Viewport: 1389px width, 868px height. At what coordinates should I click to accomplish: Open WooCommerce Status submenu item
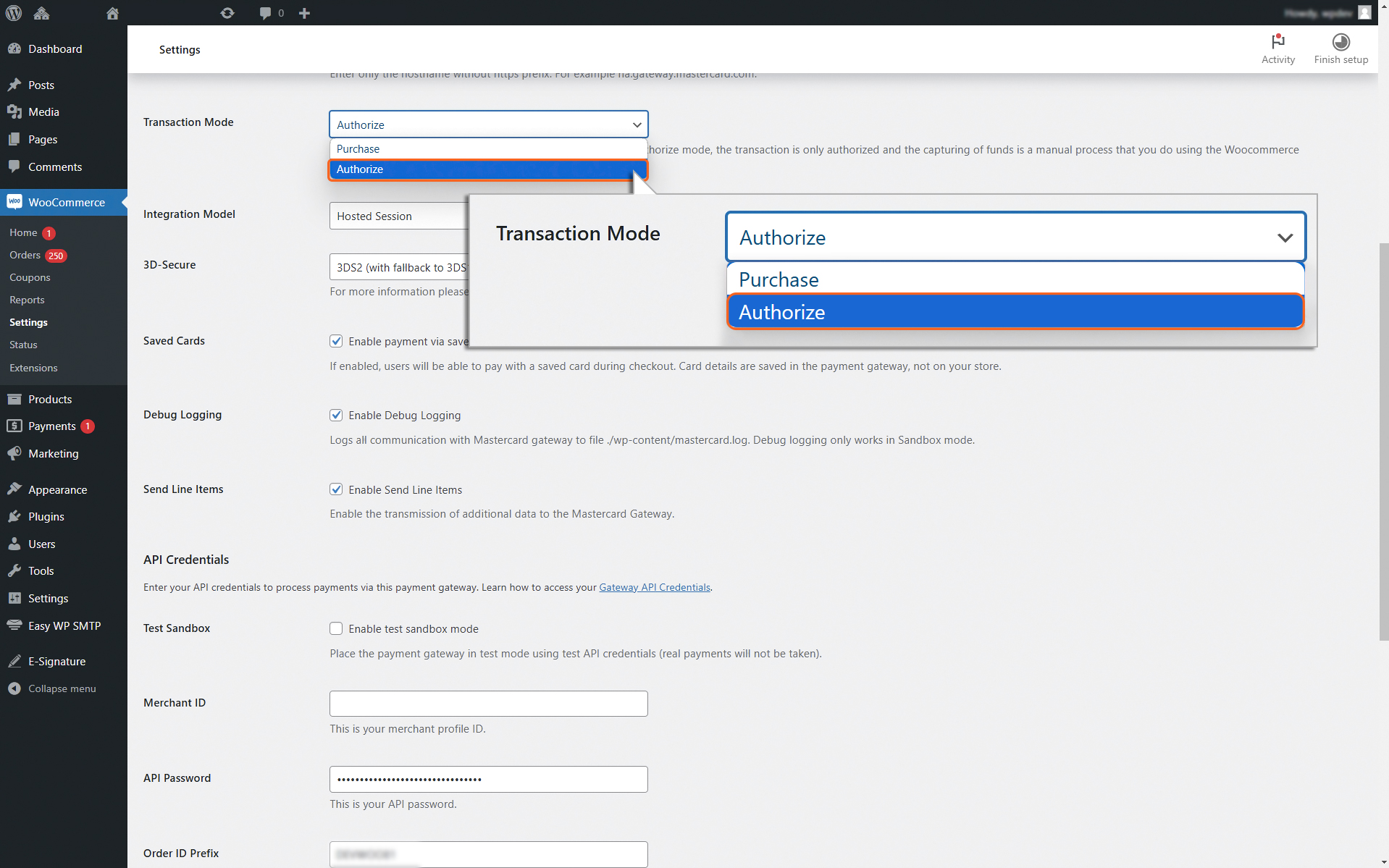click(23, 345)
